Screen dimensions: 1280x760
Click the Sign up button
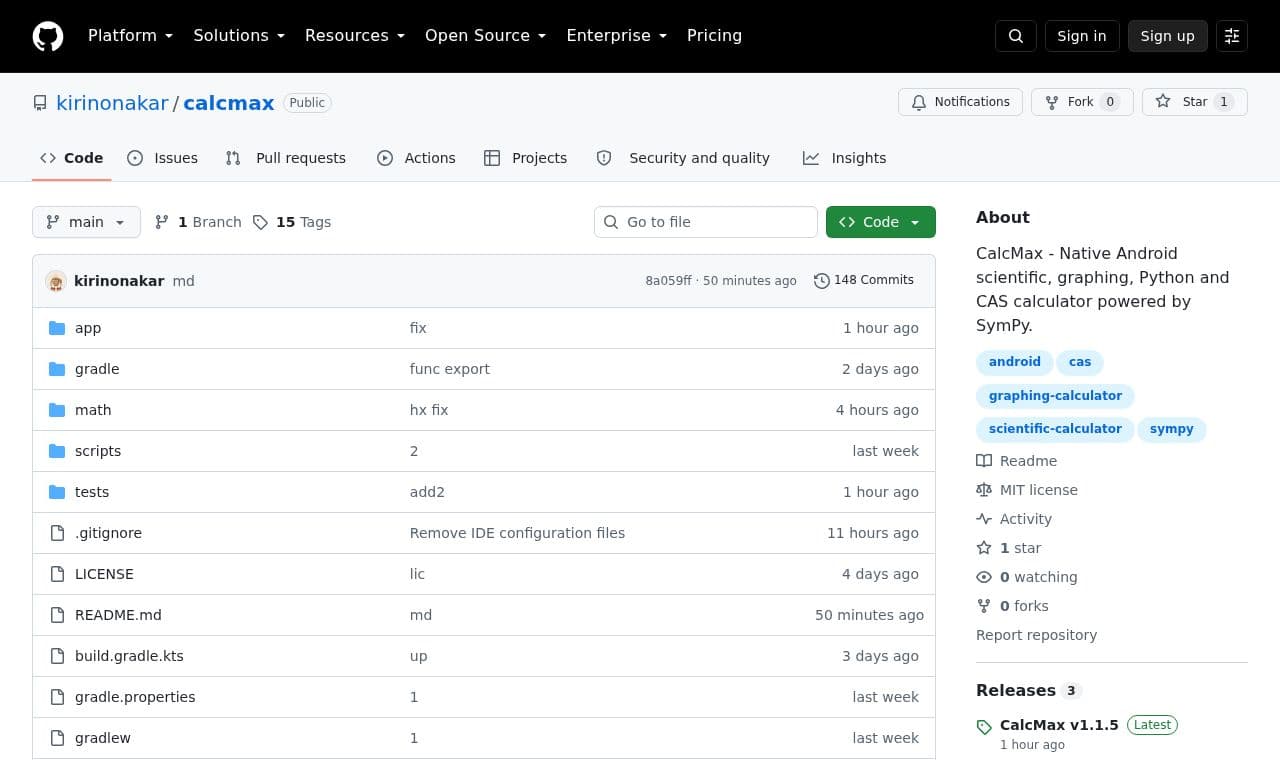1168,36
